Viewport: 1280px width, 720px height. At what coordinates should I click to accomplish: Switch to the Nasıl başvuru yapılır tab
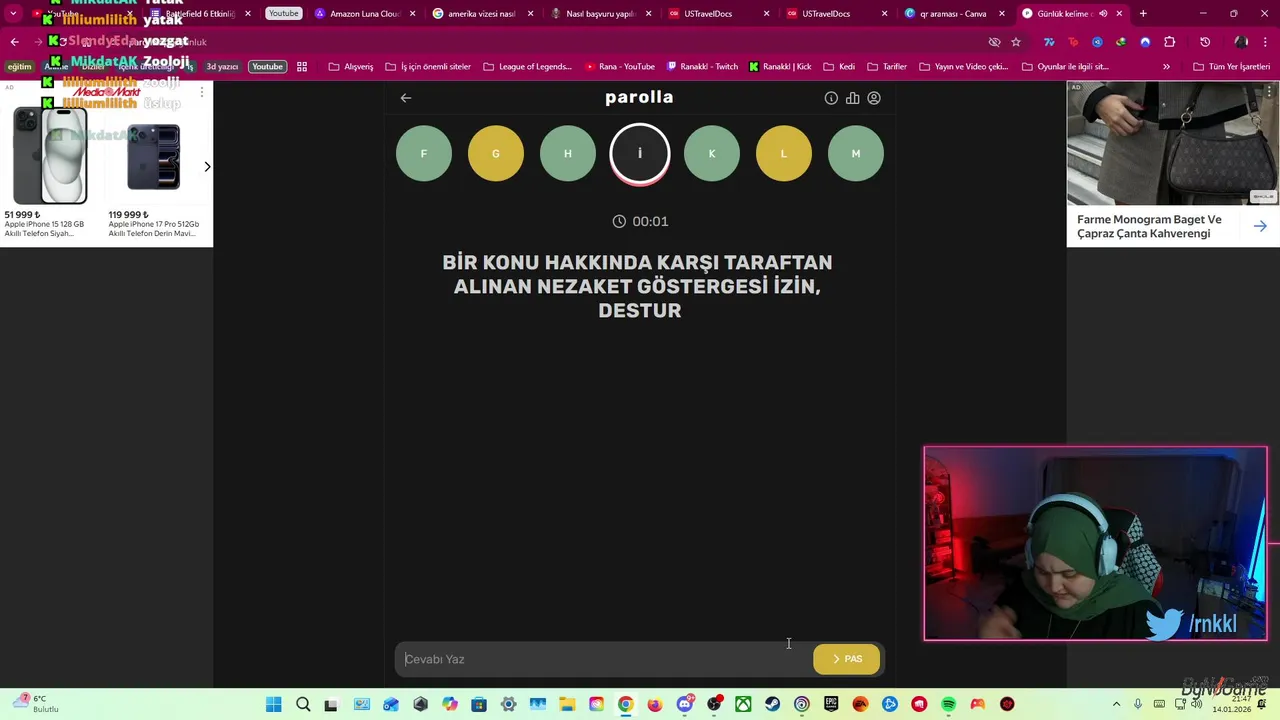(x=600, y=14)
